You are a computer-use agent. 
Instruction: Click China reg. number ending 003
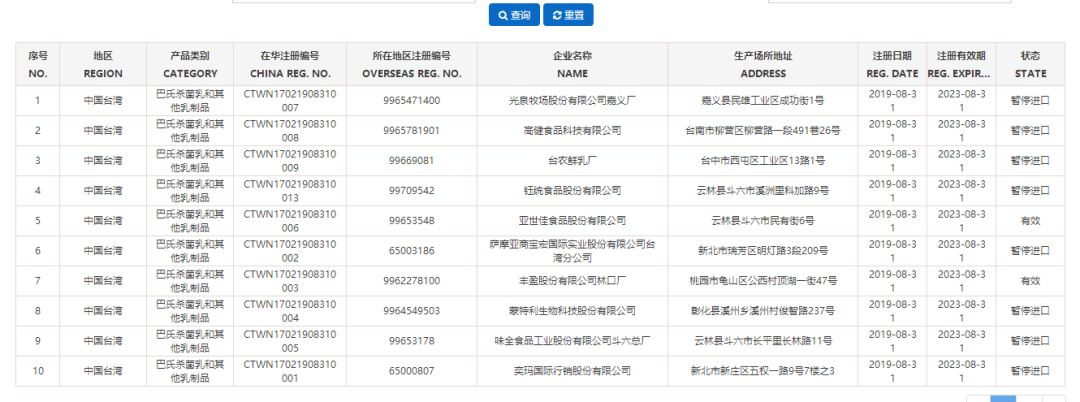(x=290, y=281)
